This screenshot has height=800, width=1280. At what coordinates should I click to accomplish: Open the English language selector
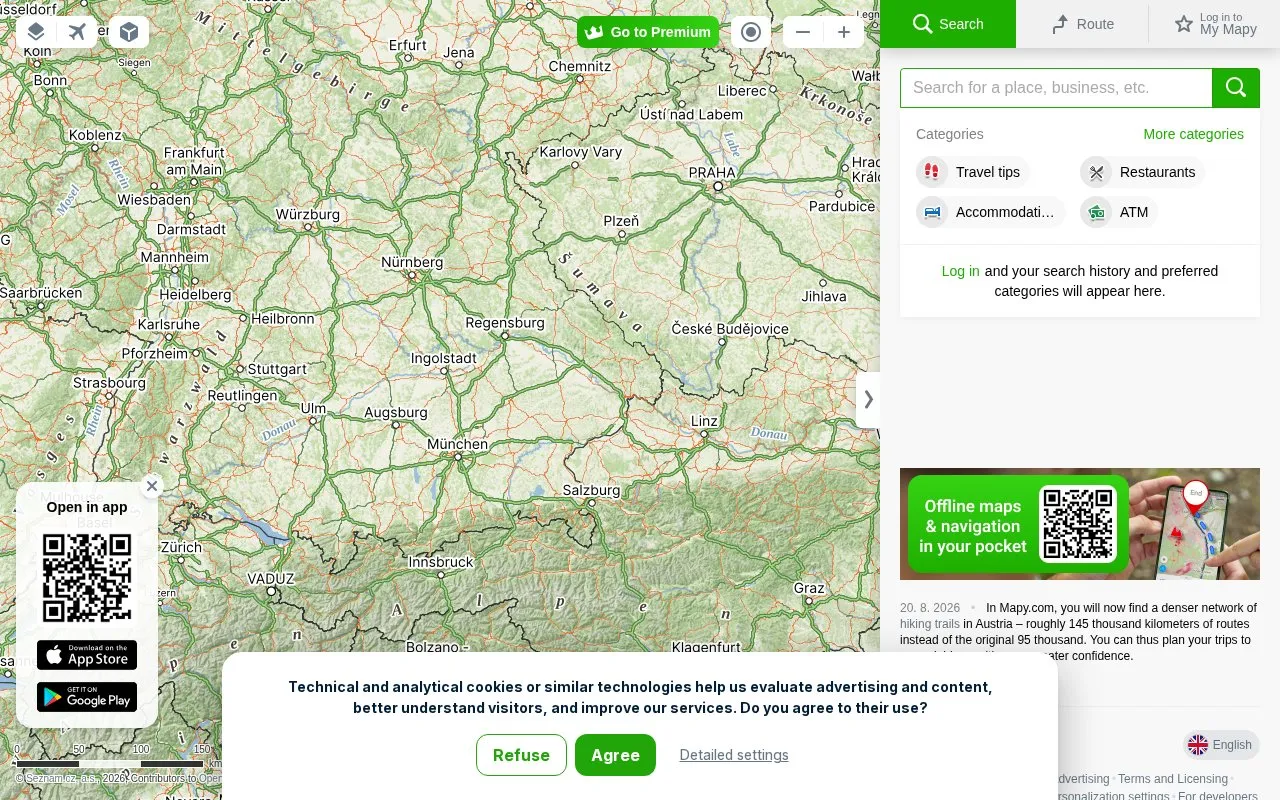tap(1221, 745)
